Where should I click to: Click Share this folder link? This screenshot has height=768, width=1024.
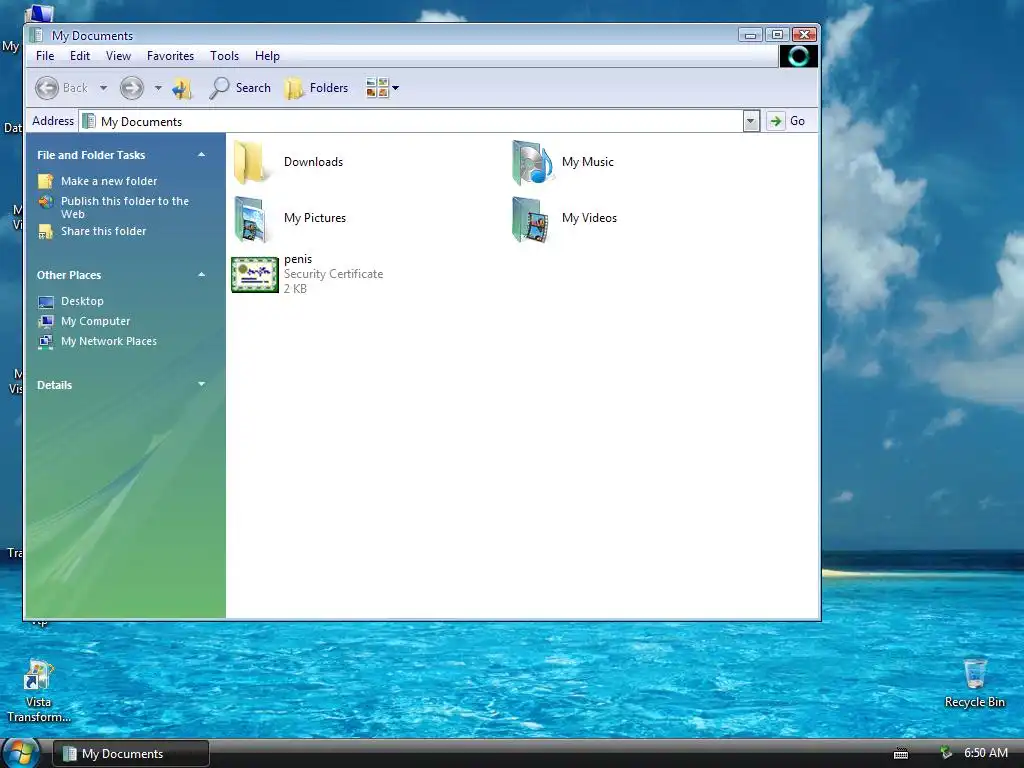pyautogui.click(x=103, y=231)
